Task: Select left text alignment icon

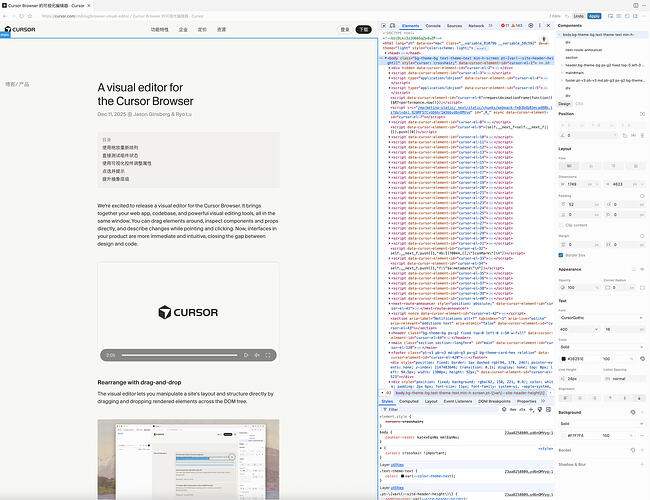Action: pos(565,398)
